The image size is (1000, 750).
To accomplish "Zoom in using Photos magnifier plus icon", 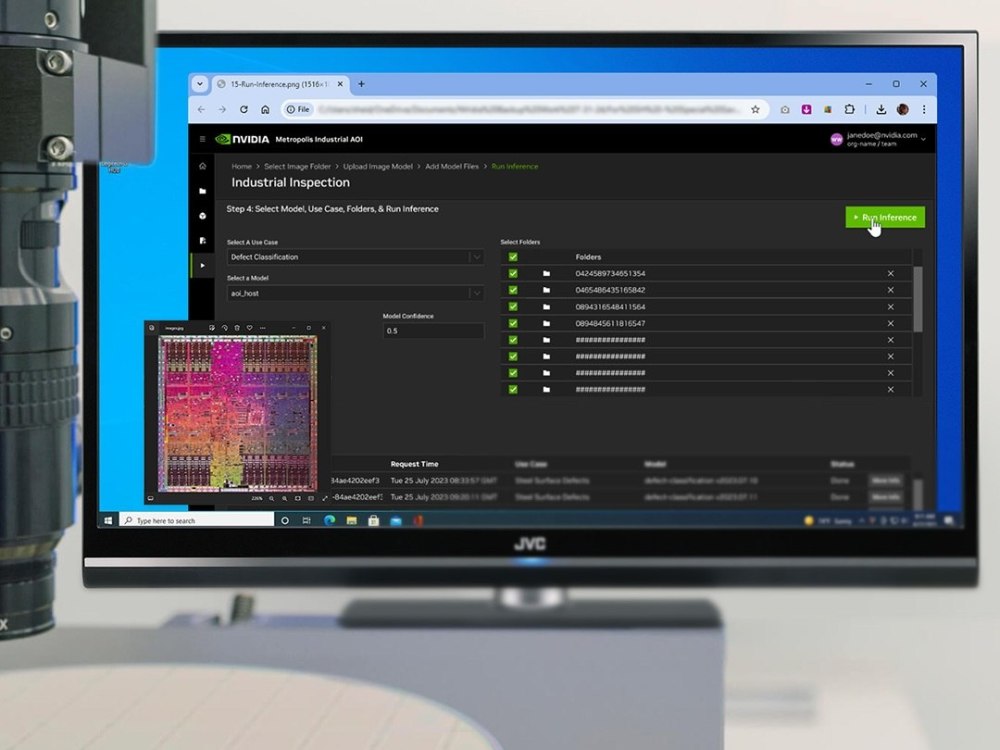I will [284, 498].
